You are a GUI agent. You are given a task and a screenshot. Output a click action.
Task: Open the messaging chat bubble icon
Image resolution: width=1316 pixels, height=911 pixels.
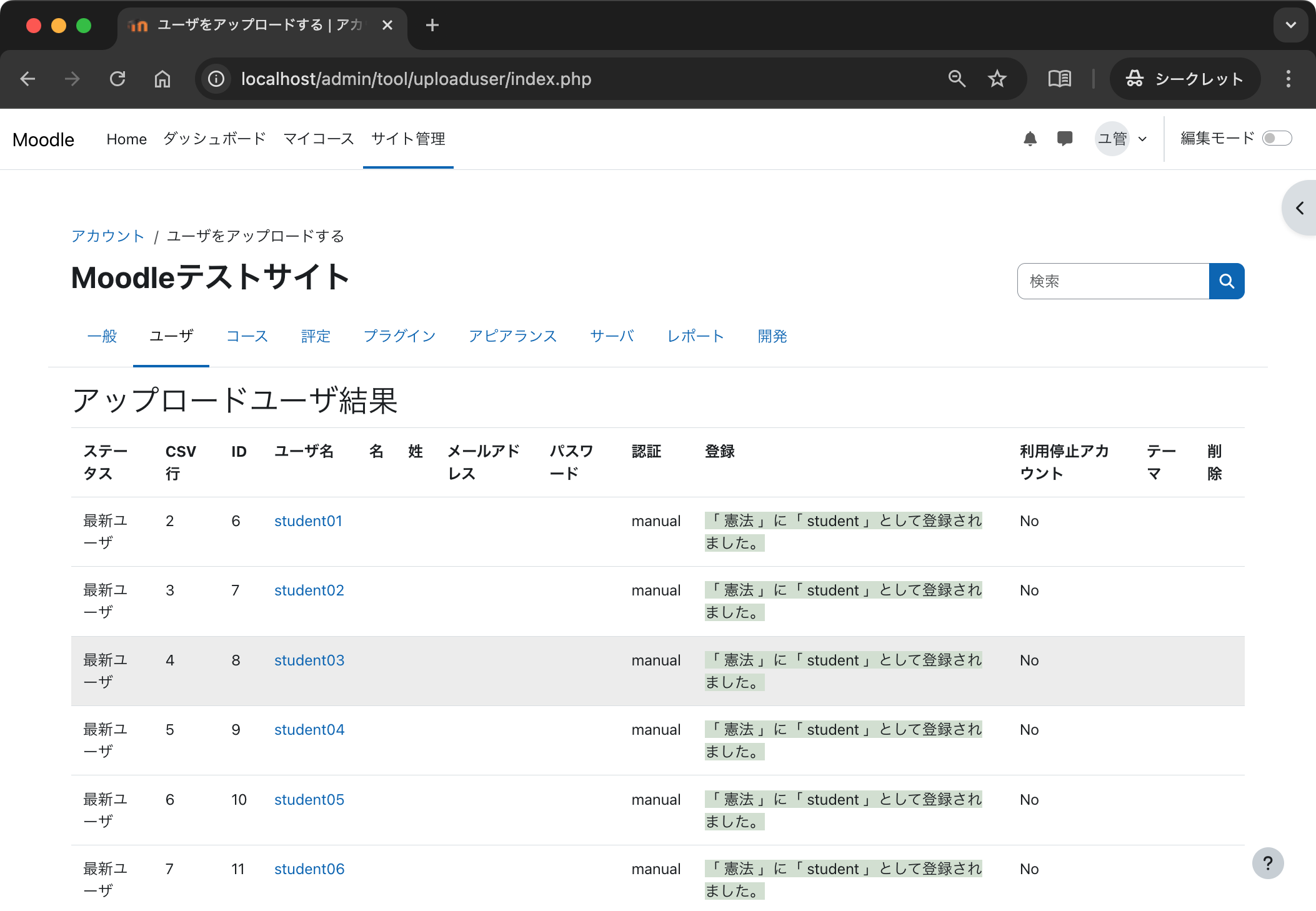1065,139
